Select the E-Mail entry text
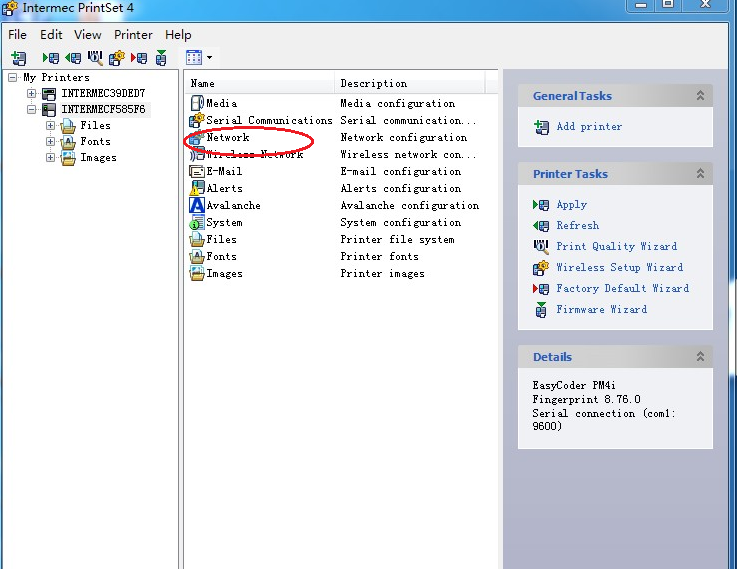 224,171
